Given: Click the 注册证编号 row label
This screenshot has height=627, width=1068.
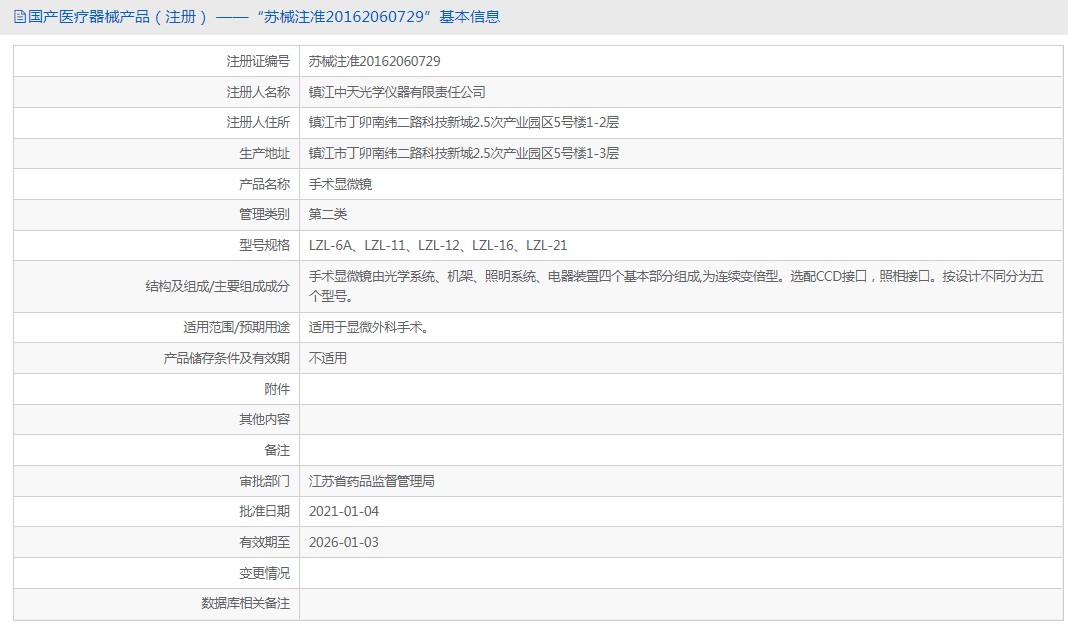Looking at the screenshot, I should (258, 61).
